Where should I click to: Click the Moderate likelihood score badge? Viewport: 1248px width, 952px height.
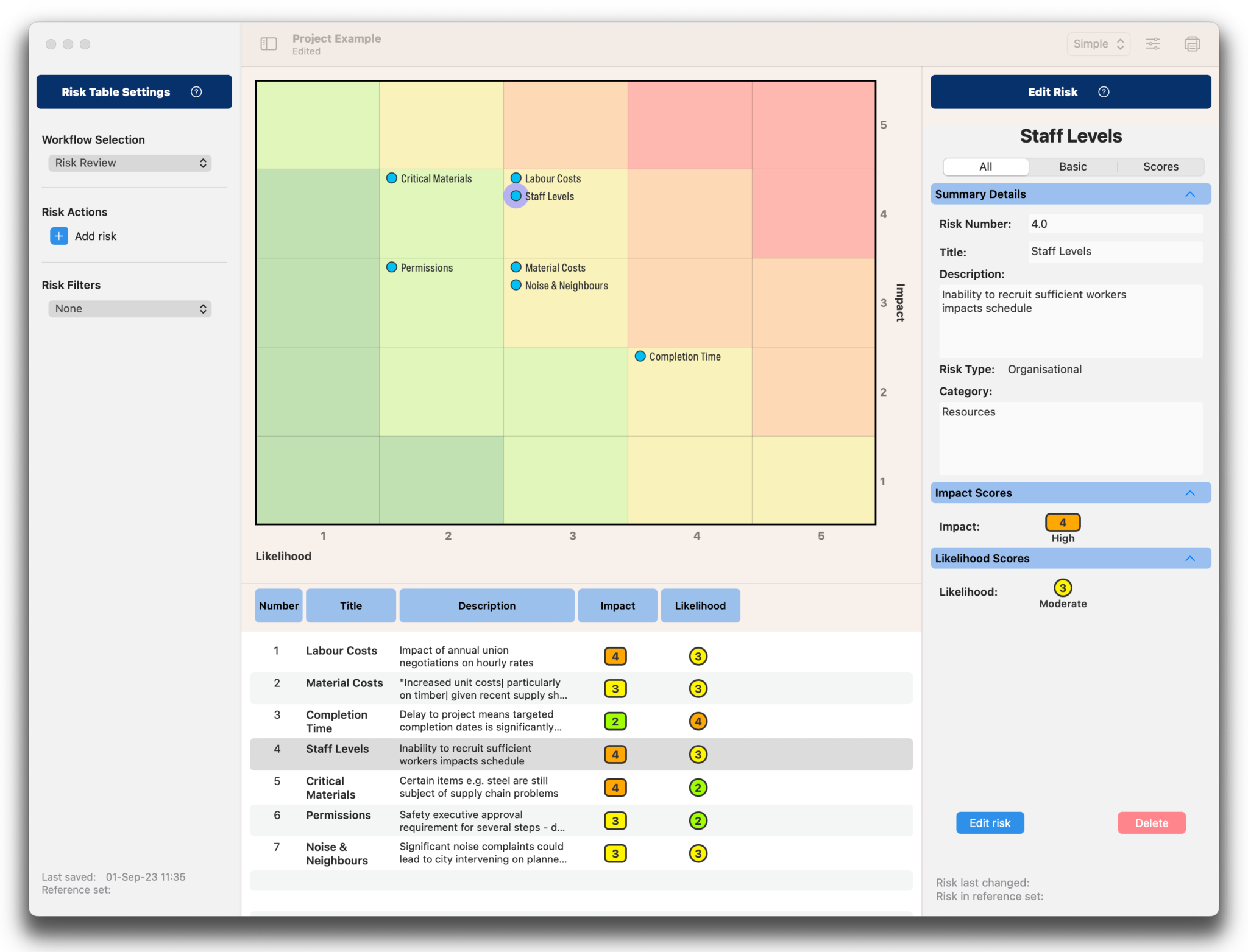1063,588
